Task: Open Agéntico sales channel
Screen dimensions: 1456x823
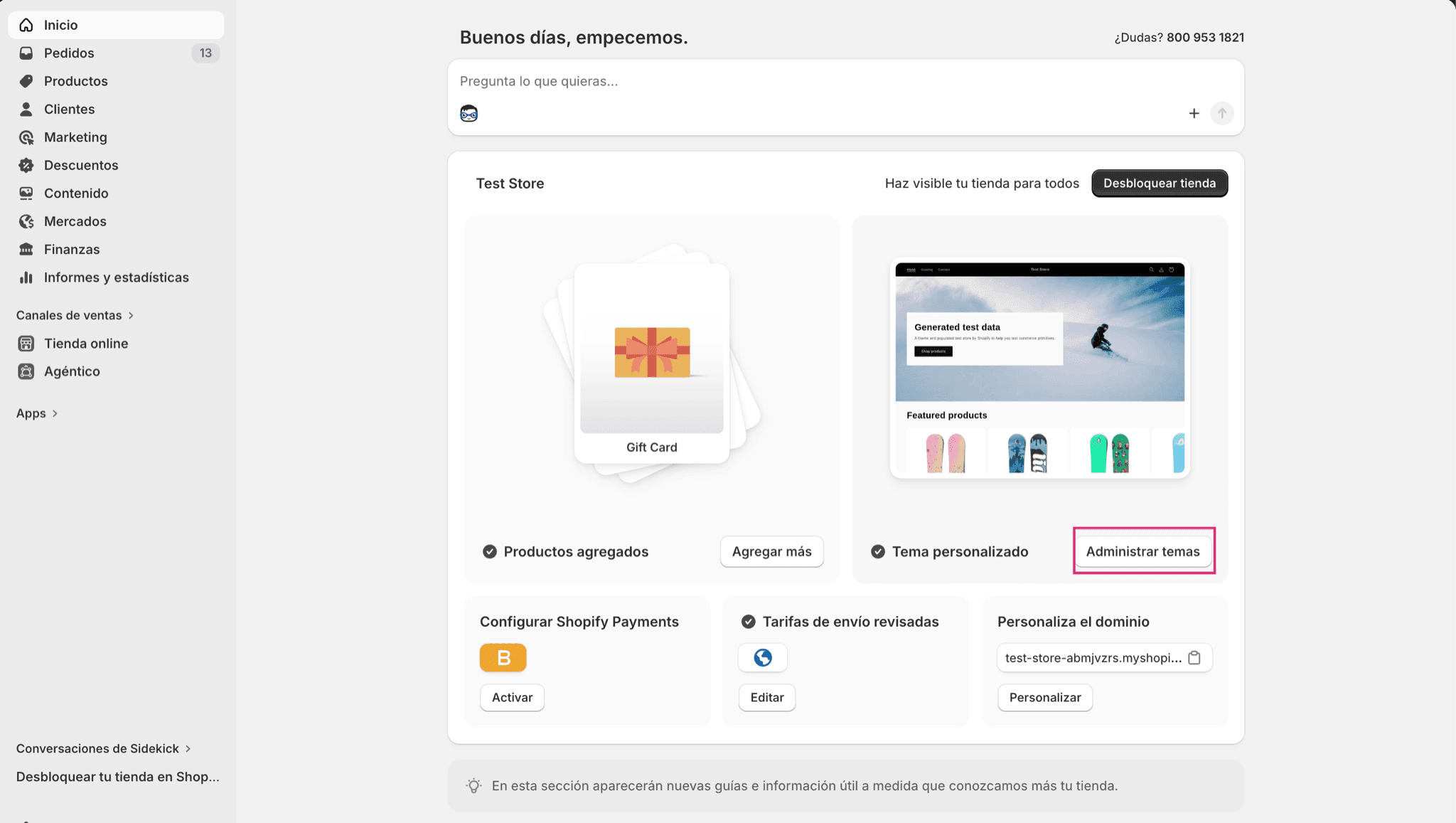Action: tap(117, 371)
